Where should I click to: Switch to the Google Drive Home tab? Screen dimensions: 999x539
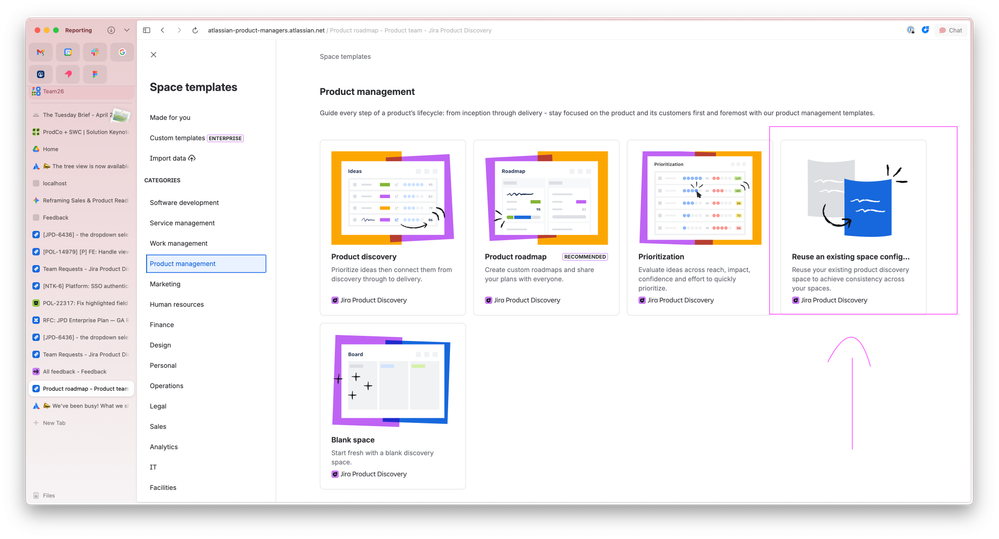(x=82, y=149)
